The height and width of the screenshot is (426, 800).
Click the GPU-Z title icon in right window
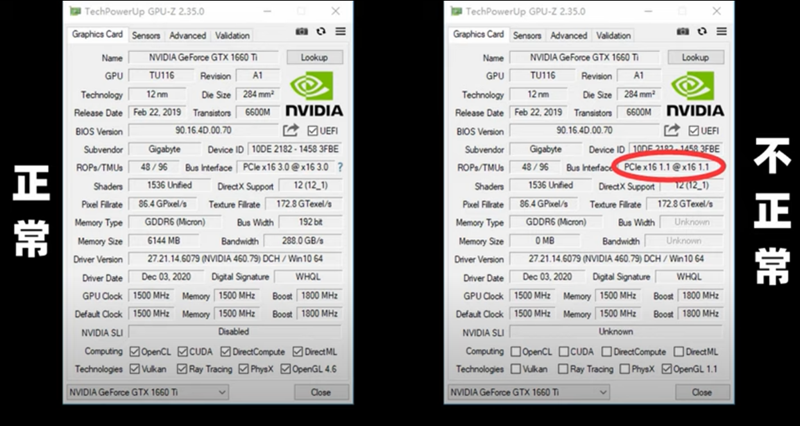(456, 11)
